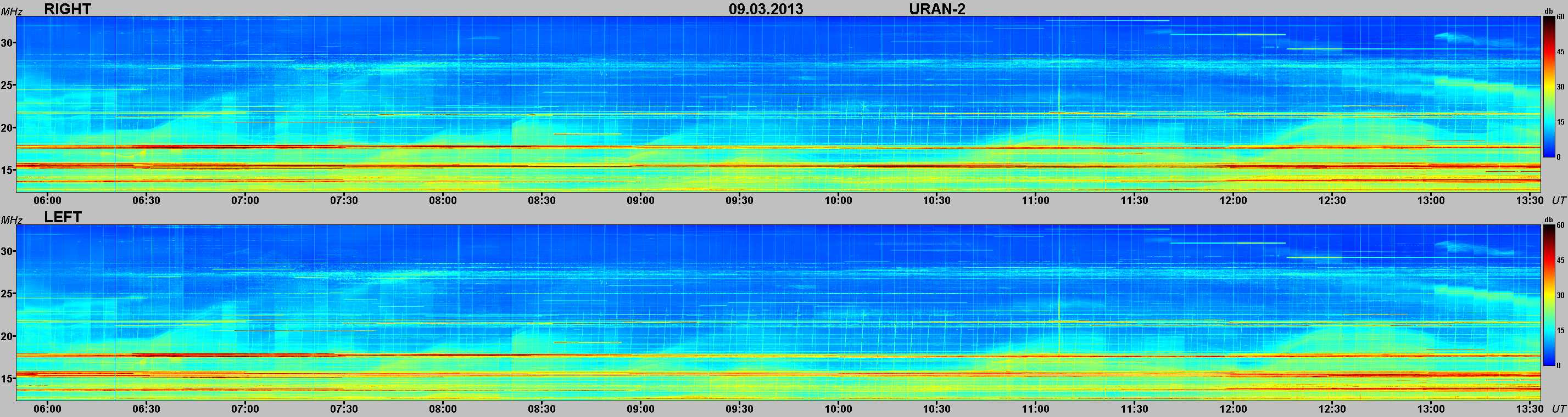This screenshot has height=417, width=1568.
Task: Click the 25 MHz tick of the LEFT panel
Action: (x=6, y=294)
